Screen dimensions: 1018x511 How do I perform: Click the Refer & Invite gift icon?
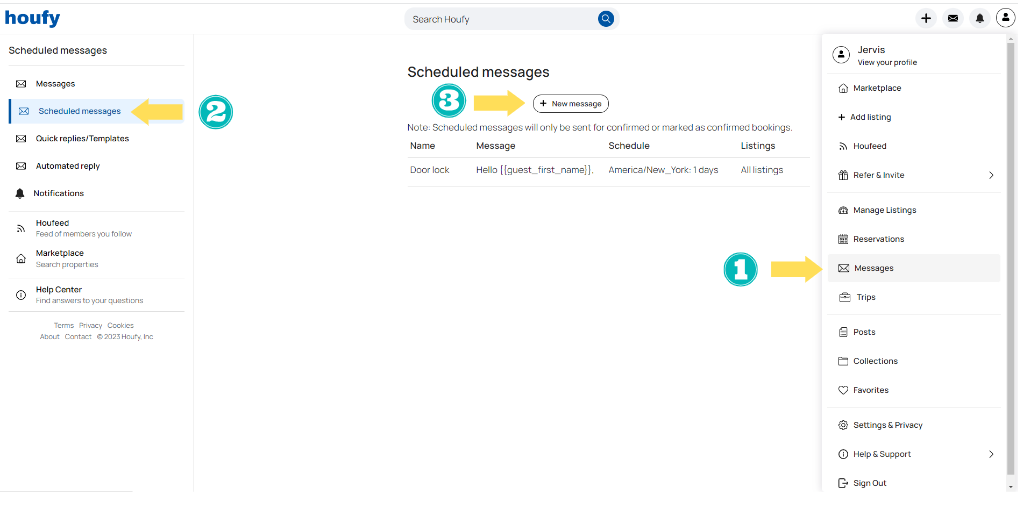pos(843,175)
